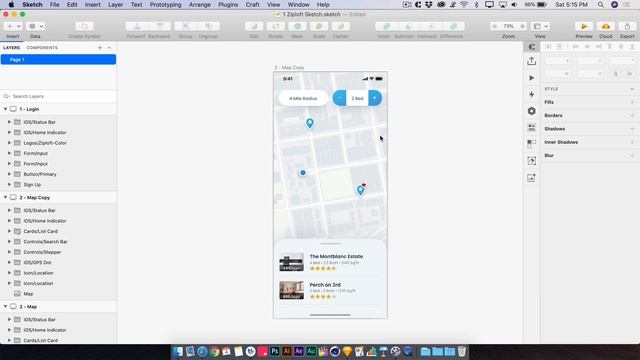Open the Craft menu
The image size is (640, 360).
coord(252,4)
